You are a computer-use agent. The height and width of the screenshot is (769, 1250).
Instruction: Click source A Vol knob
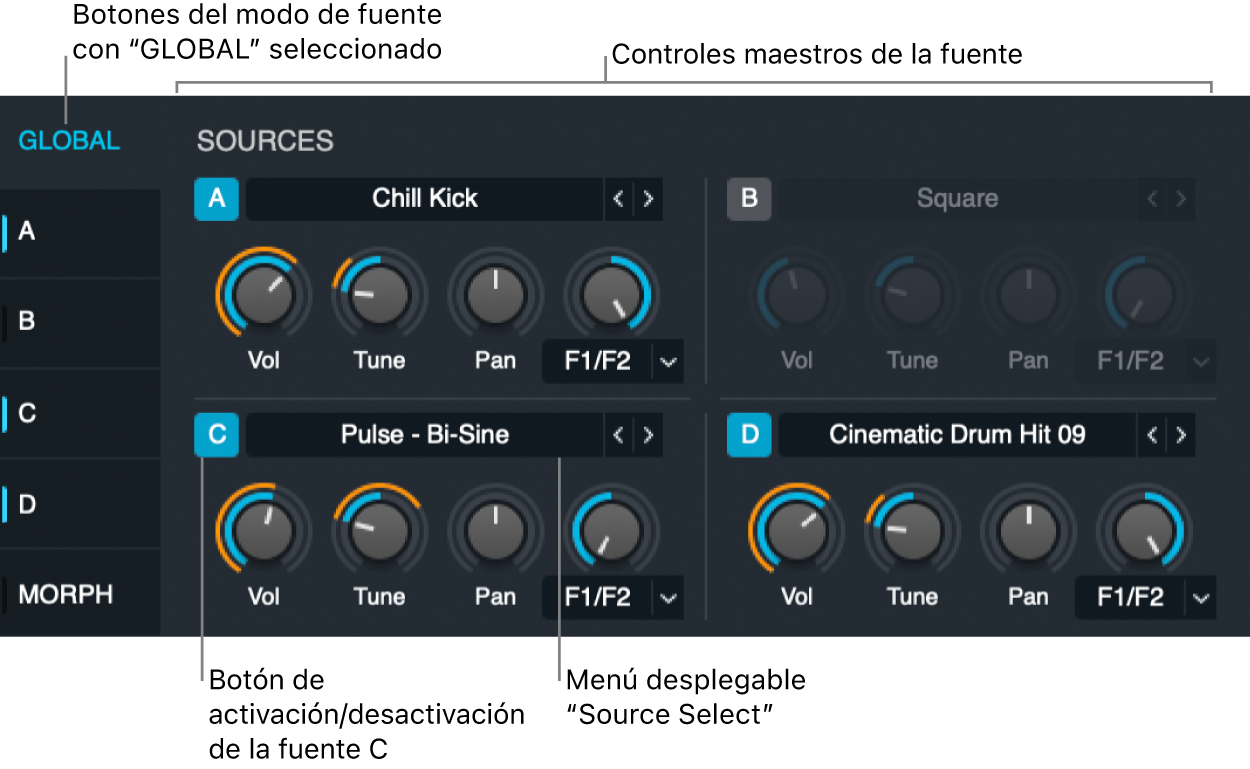[263, 295]
